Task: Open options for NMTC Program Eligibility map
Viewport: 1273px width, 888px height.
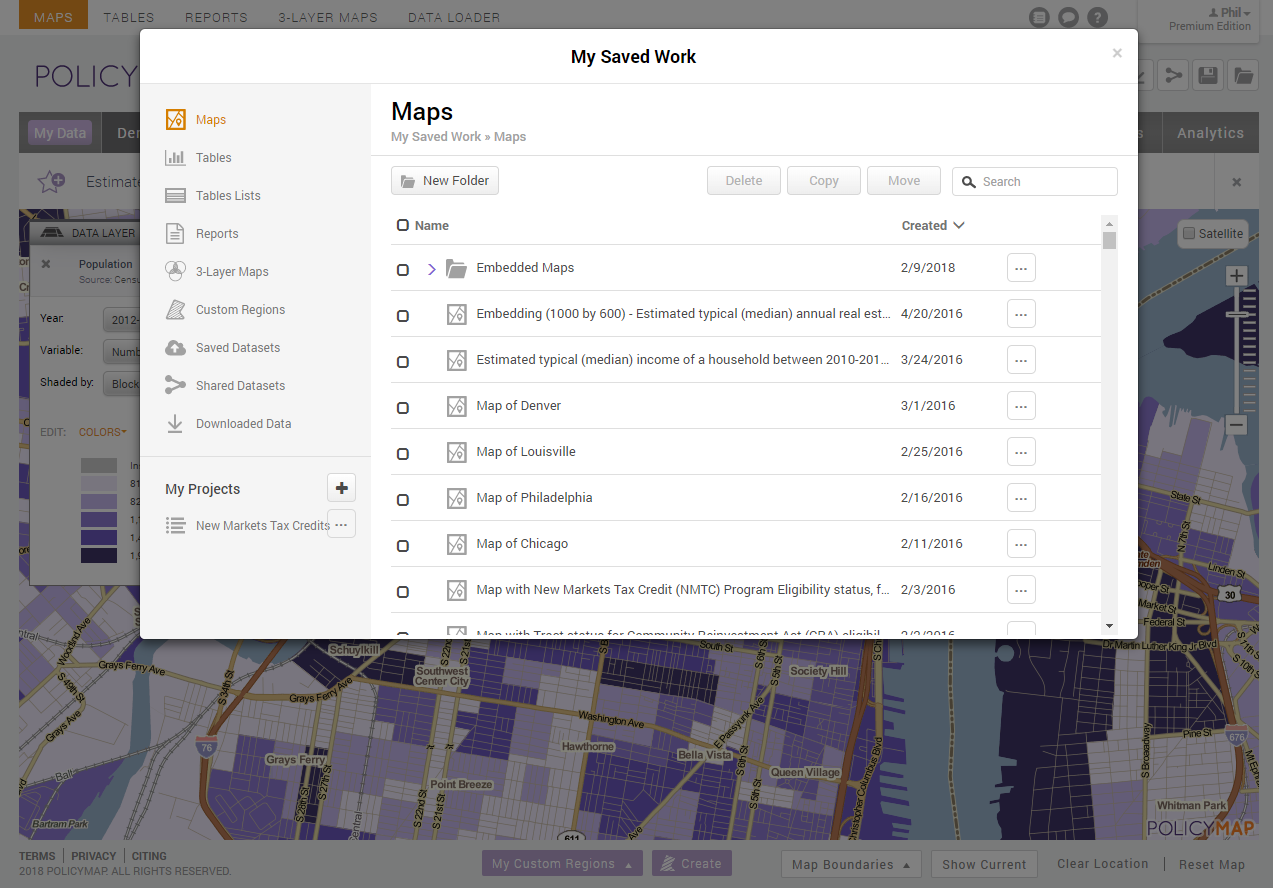Action: (x=1021, y=590)
